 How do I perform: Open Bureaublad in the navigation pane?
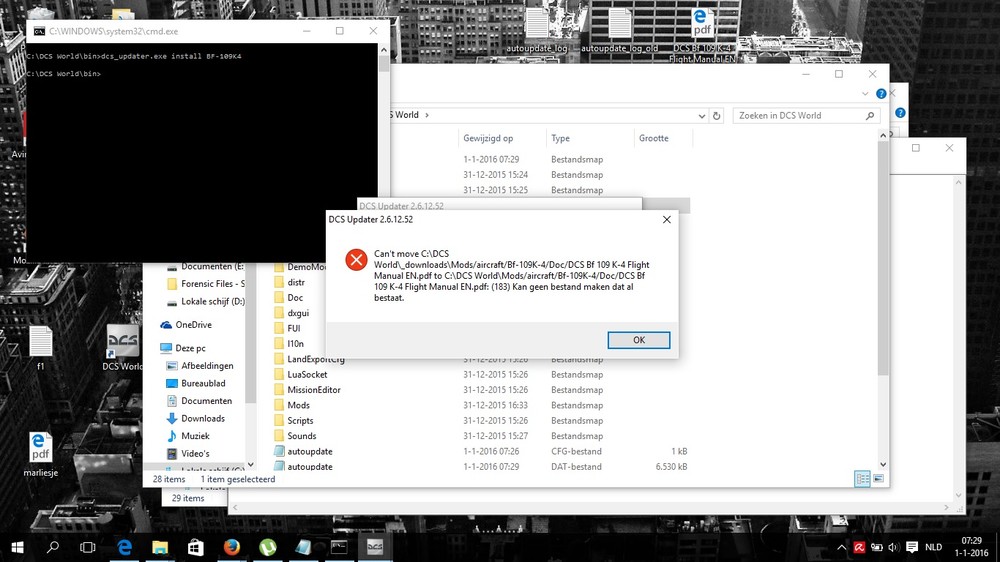[196, 383]
